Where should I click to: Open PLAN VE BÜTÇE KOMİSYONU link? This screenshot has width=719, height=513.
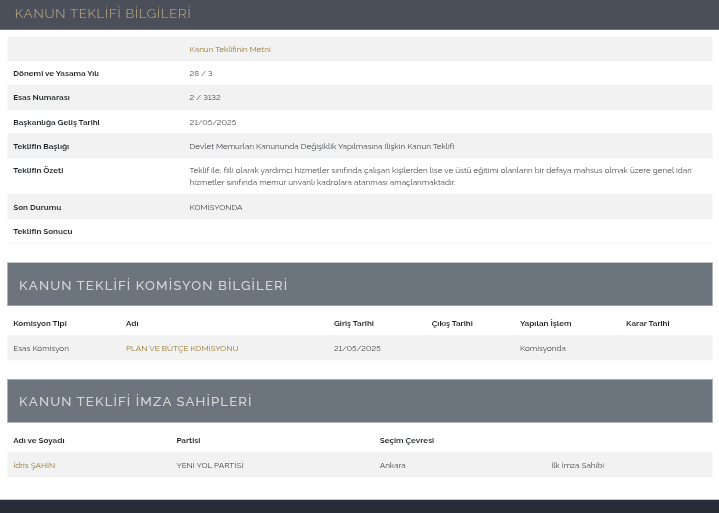[182, 348]
